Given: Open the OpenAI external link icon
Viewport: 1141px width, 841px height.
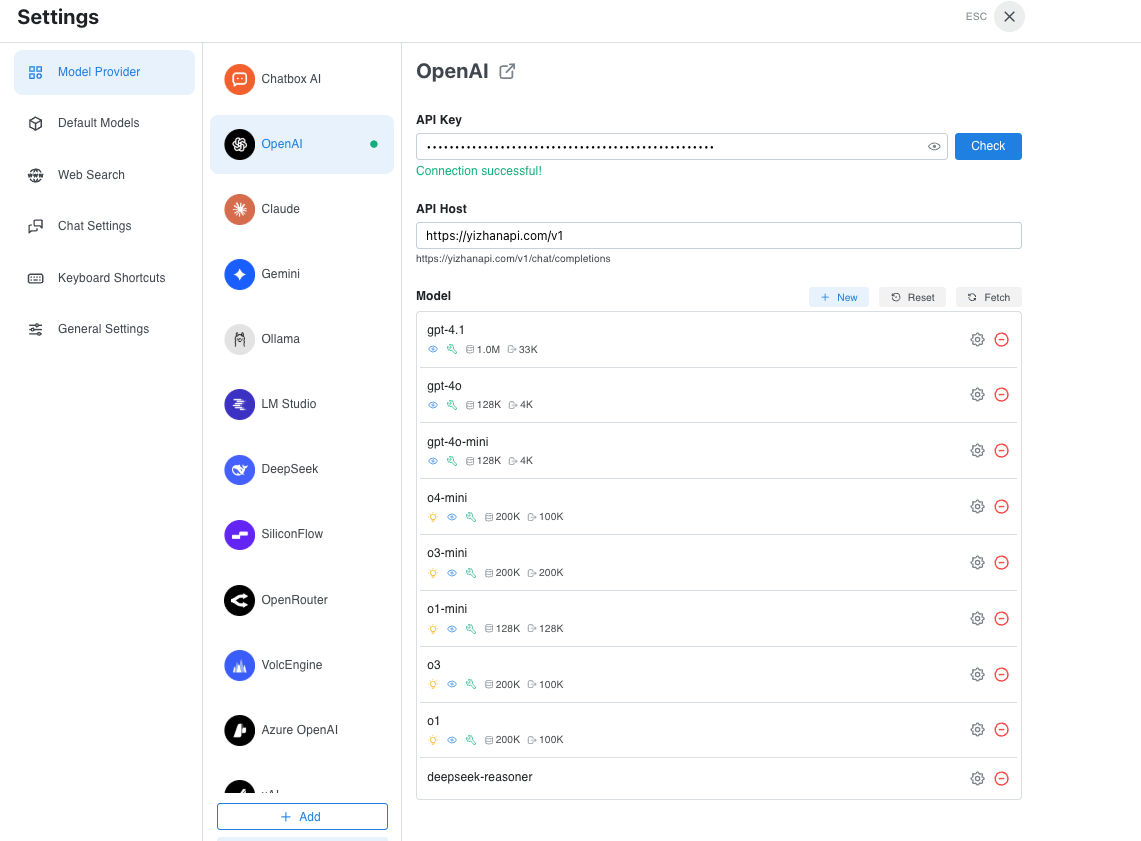Looking at the screenshot, I should 507,71.
